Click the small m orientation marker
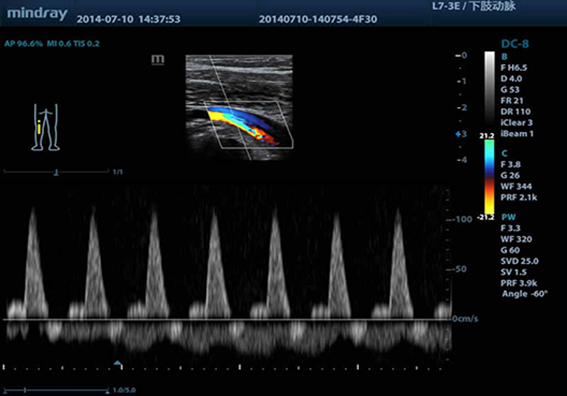 point(158,60)
